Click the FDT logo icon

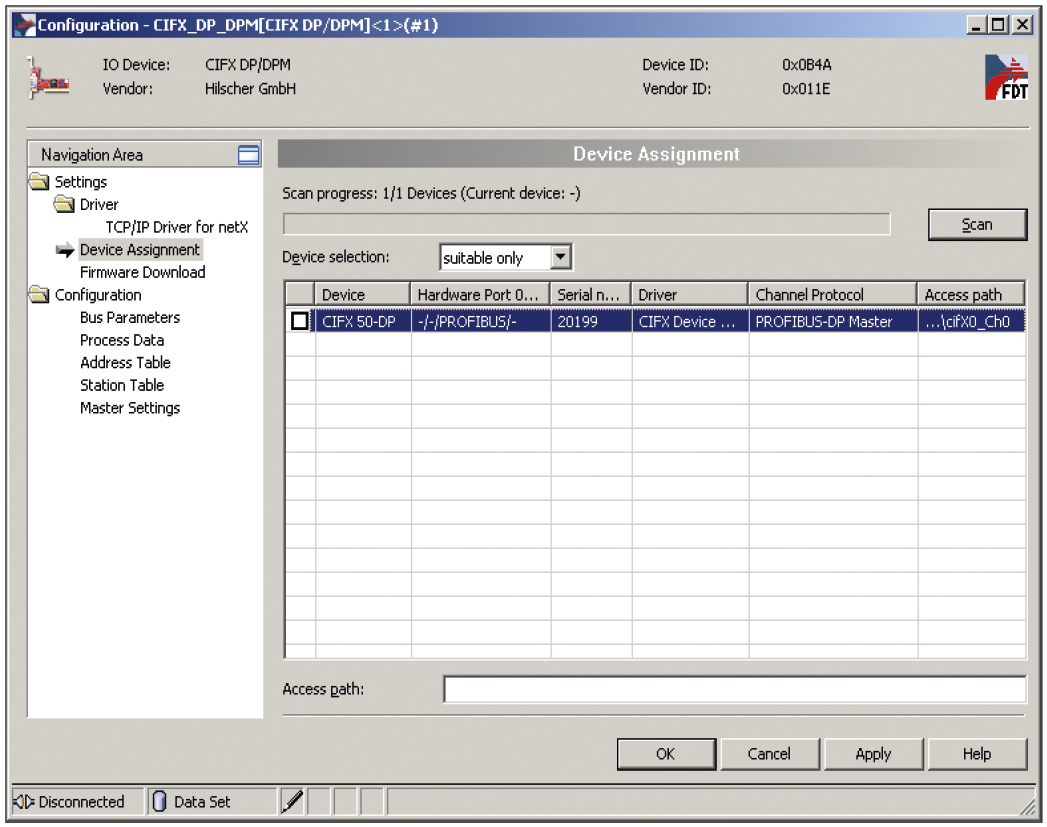(x=1006, y=77)
